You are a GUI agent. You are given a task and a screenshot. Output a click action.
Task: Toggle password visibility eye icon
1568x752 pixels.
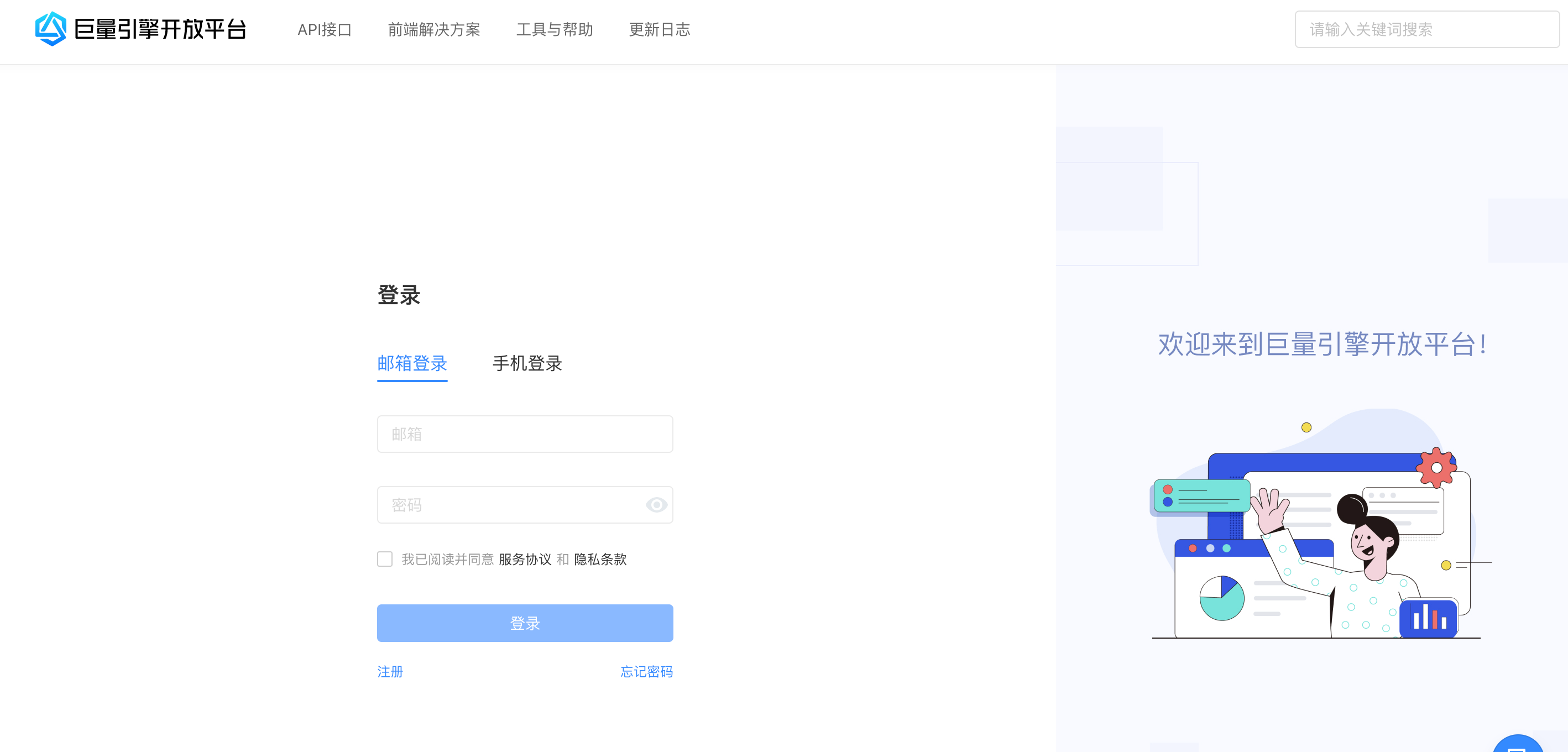coord(656,505)
